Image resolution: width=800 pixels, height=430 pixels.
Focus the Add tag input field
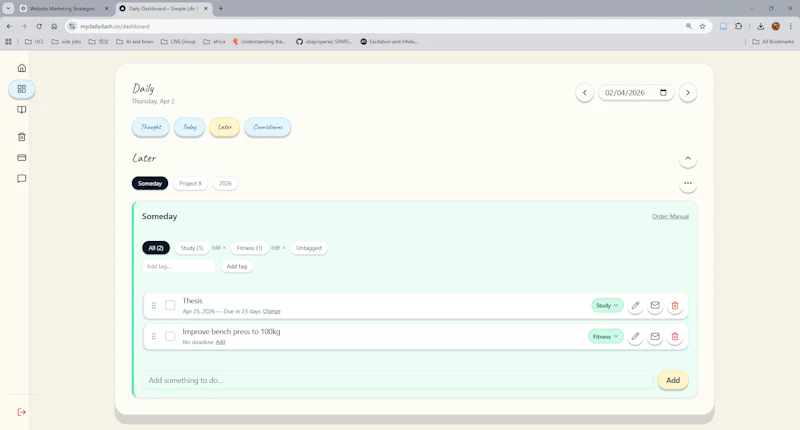coord(179,266)
